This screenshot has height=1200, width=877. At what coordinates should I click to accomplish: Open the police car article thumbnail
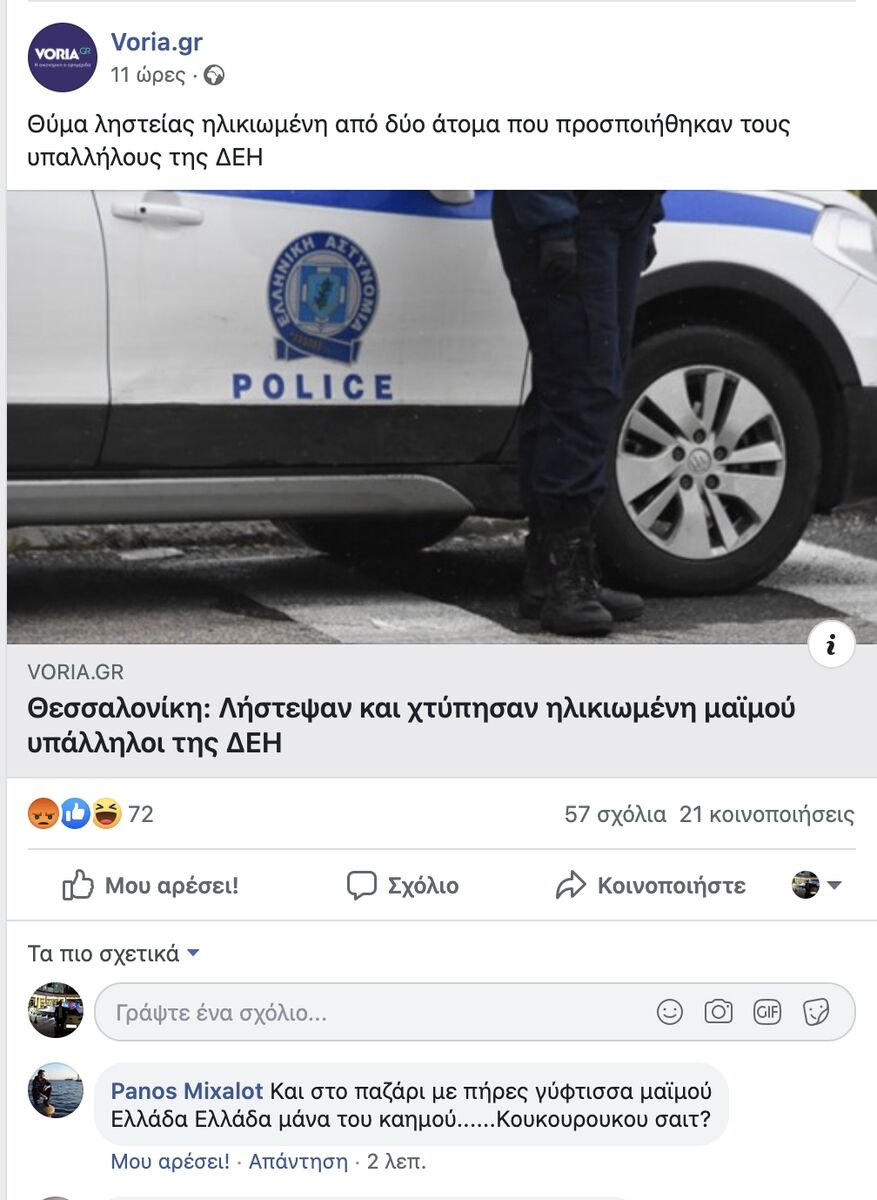[x=441, y=417]
